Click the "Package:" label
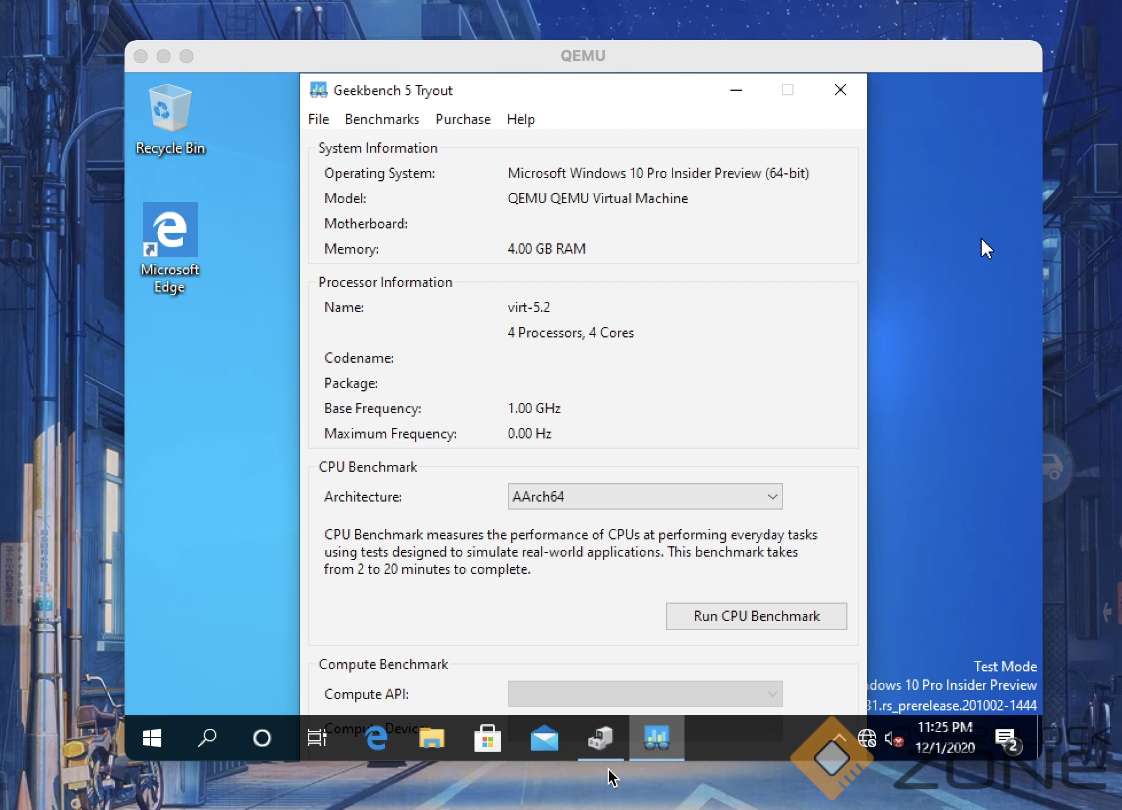 point(351,384)
